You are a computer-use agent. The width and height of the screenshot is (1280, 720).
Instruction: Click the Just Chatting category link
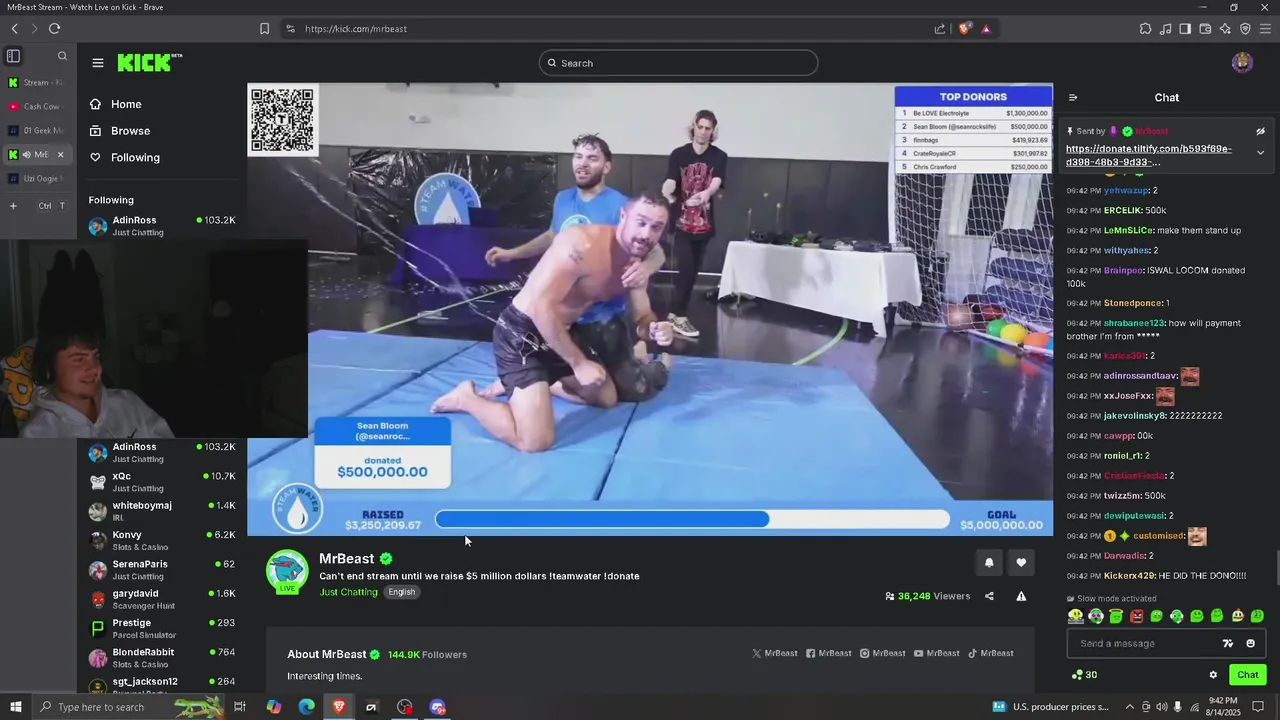(349, 592)
